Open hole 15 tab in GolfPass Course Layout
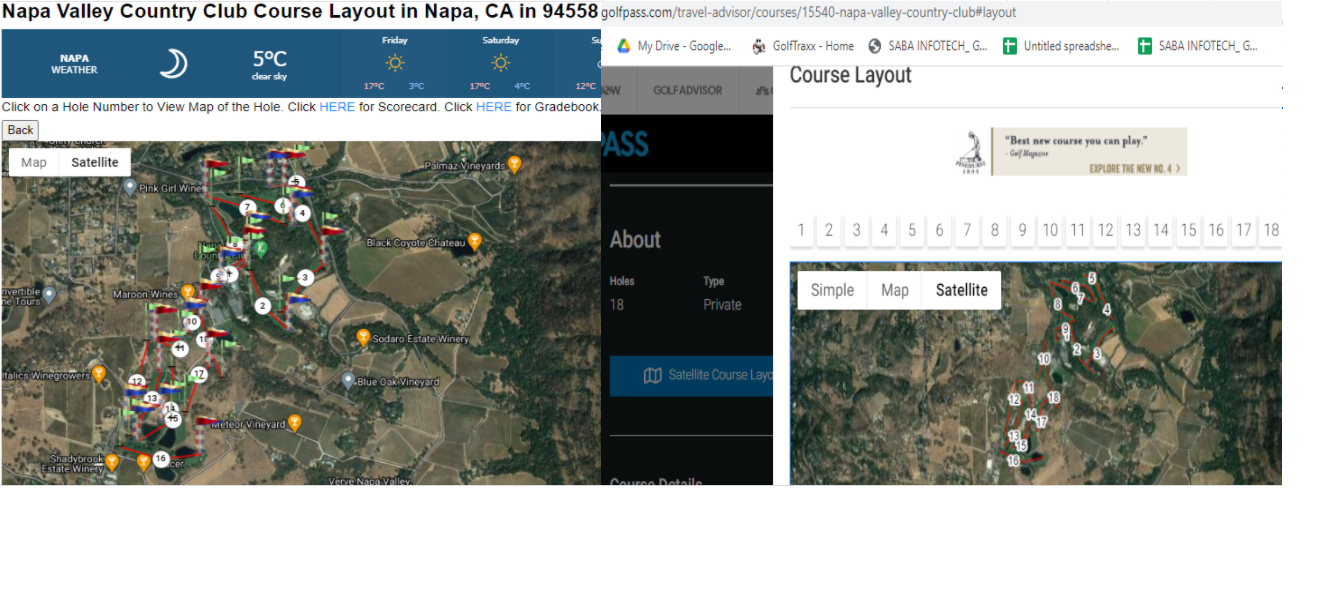Image resolution: width=1338 pixels, height=594 pixels. 1188,230
